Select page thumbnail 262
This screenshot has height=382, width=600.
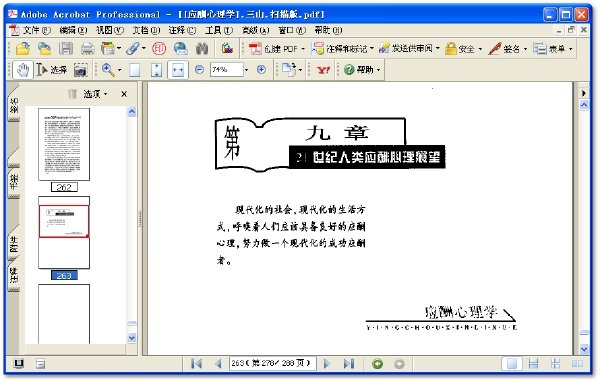click(x=64, y=144)
